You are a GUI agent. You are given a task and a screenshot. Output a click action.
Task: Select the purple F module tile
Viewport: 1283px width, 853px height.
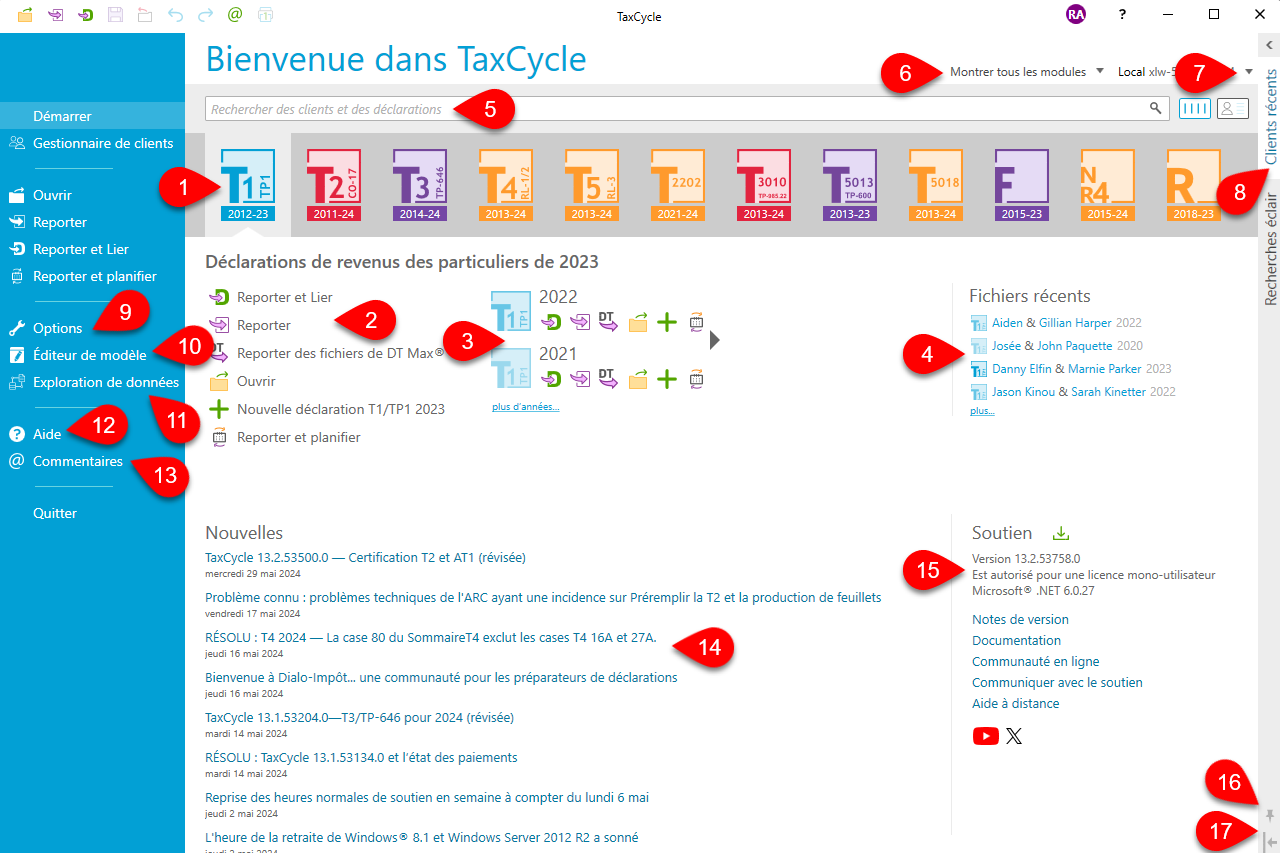pos(1020,185)
